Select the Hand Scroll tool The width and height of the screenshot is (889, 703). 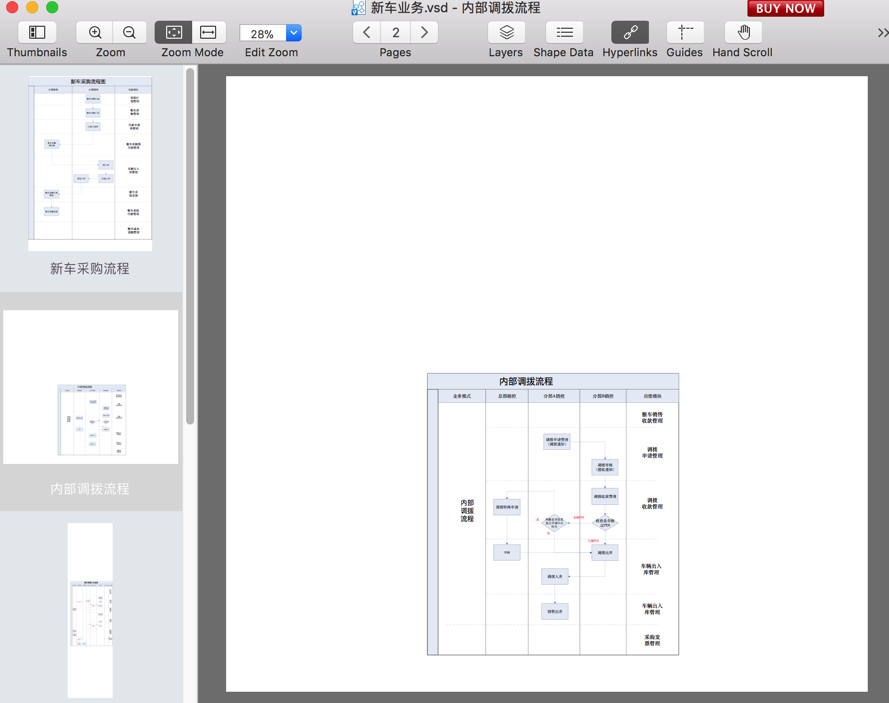[743, 32]
